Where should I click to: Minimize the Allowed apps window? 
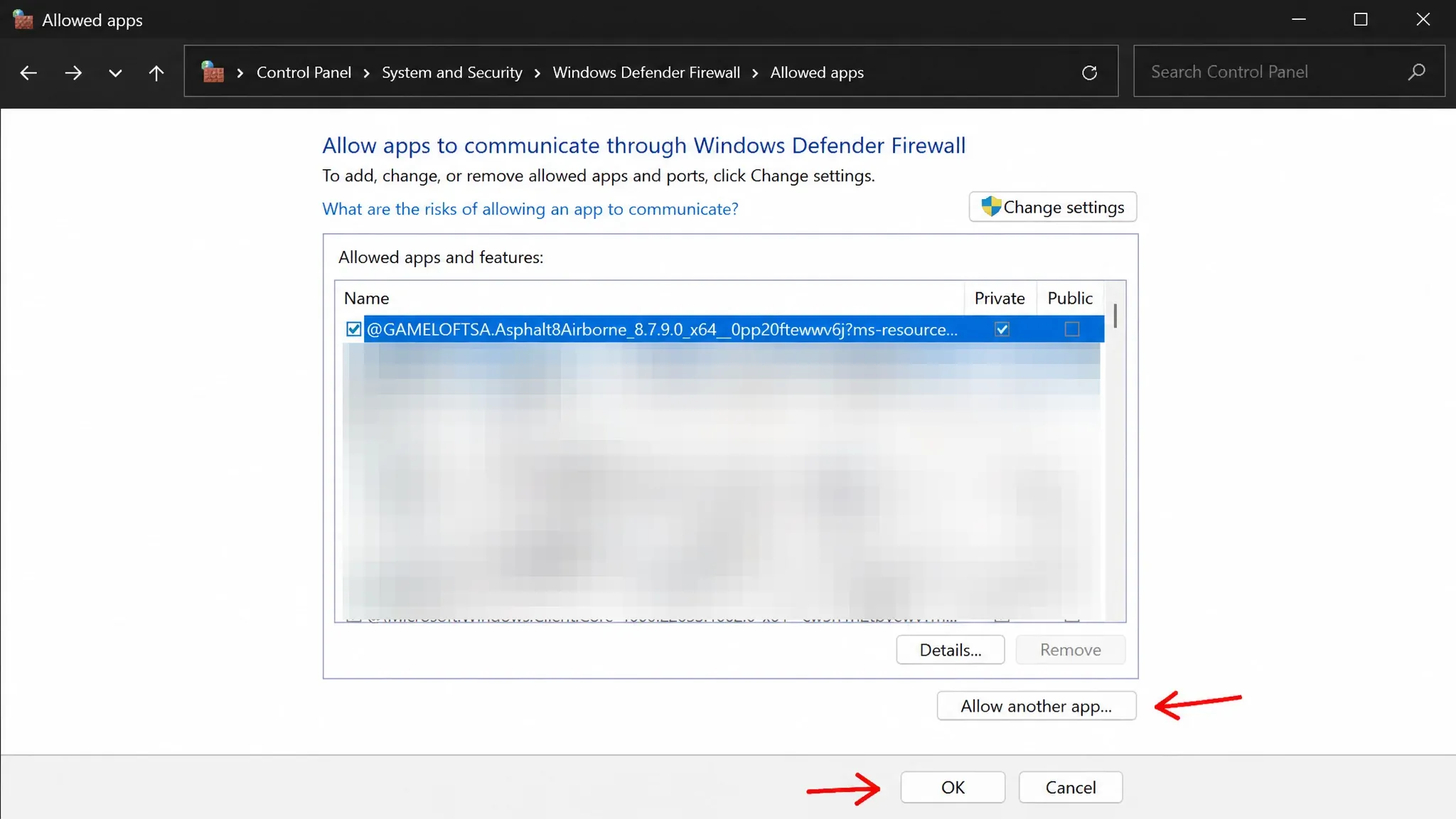click(1299, 19)
